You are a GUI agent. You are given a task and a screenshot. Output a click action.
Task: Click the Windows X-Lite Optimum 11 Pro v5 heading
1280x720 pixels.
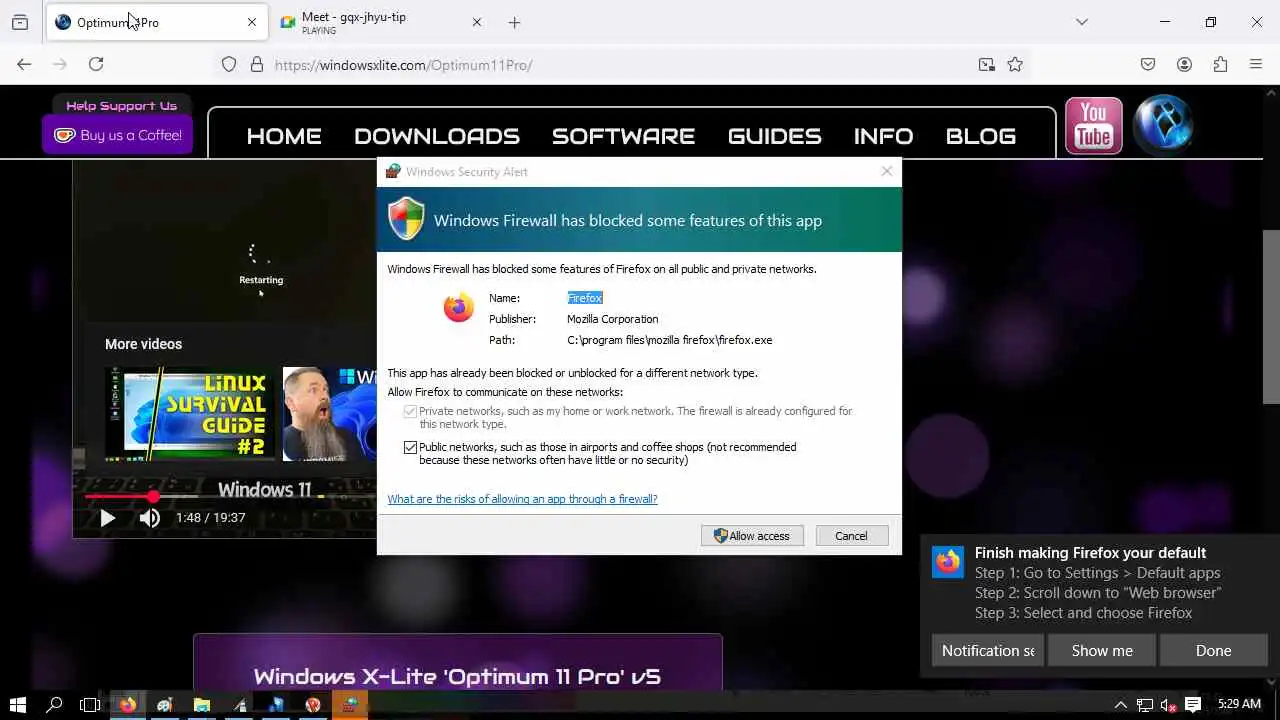pyautogui.click(x=457, y=676)
